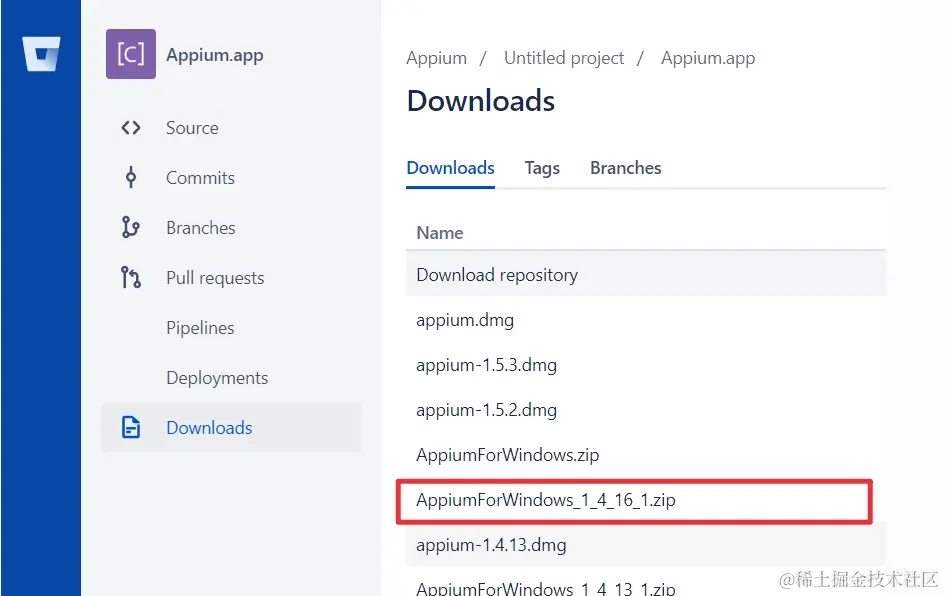Screen dimensions: 945x596
Task: Open Pipelines in the sidebar
Action: click(200, 328)
